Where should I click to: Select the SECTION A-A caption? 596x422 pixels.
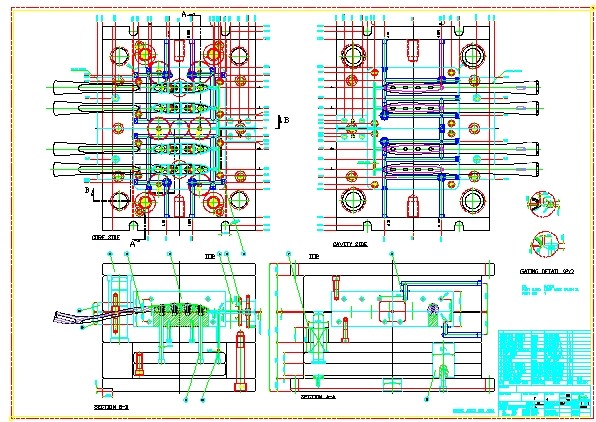(318, 397)
